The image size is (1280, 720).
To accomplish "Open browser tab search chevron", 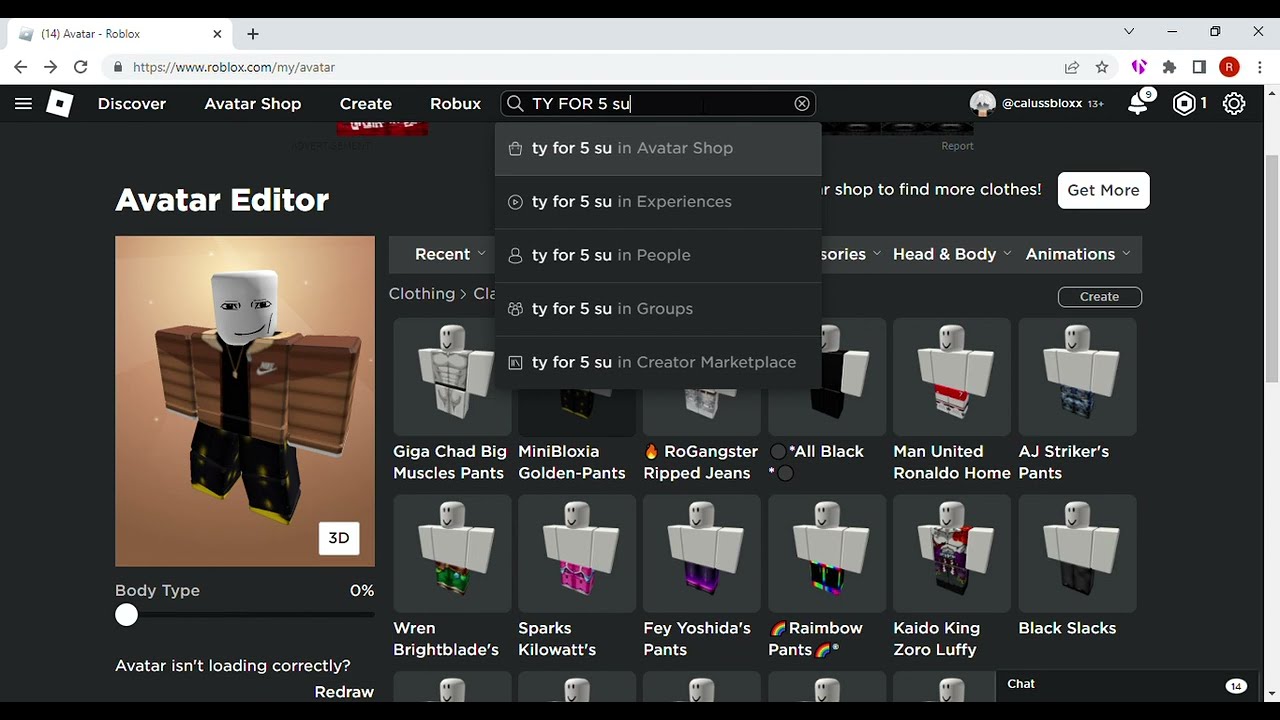I will tap(1129, 32).
